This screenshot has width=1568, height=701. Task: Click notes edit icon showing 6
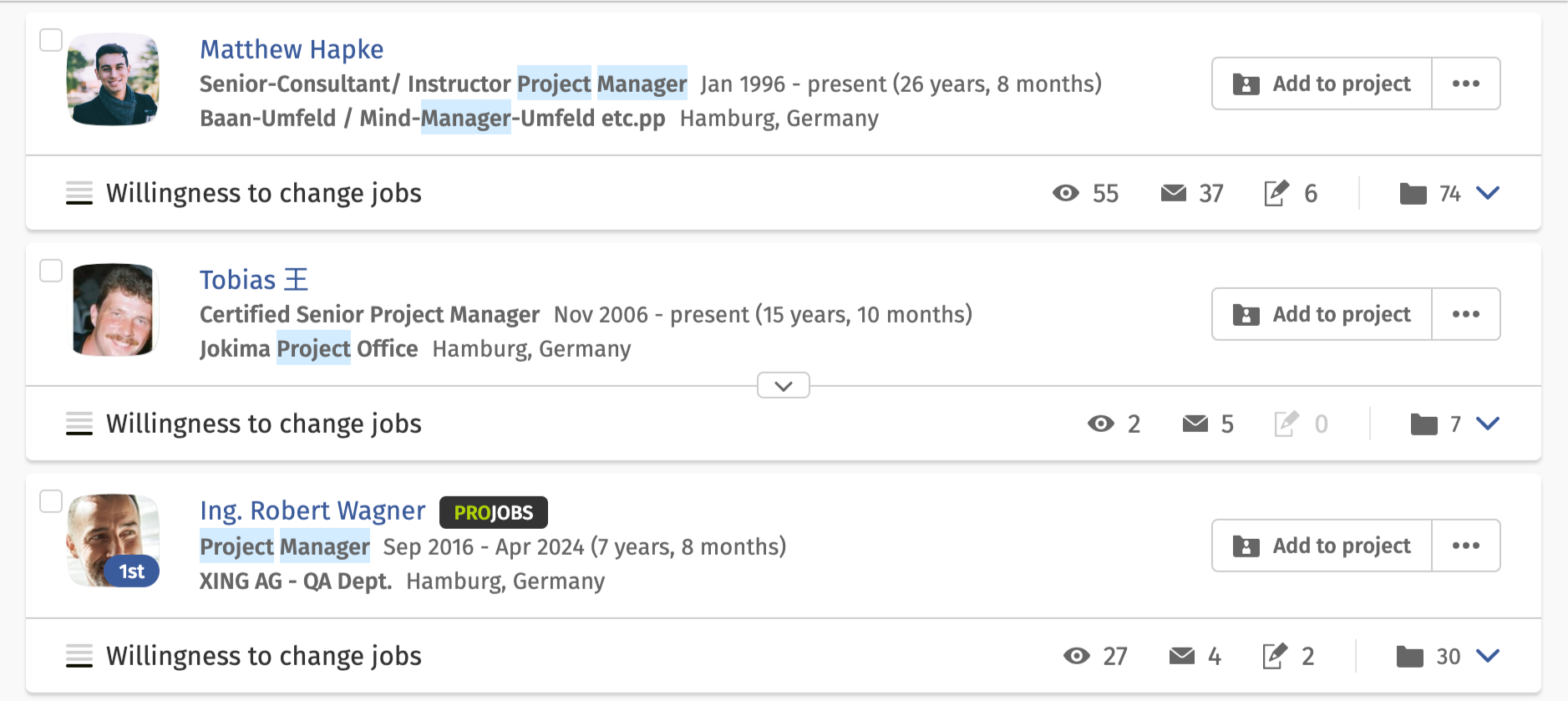[1276, 193]
